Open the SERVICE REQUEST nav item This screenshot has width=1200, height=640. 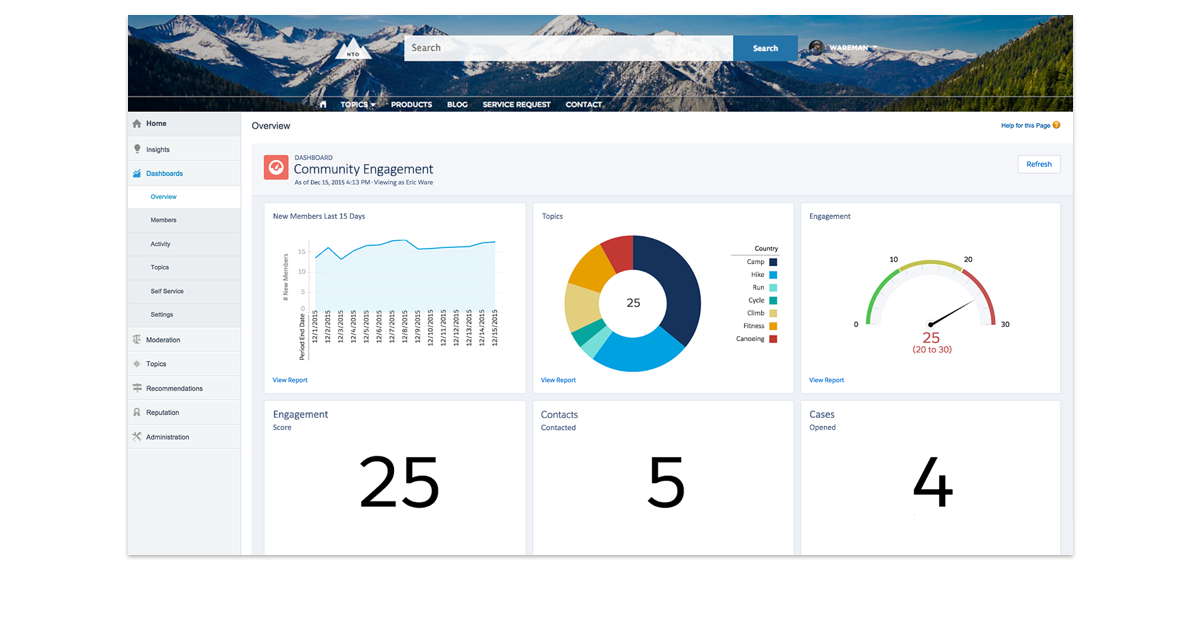pyautogui.click(x=516, y=104)
